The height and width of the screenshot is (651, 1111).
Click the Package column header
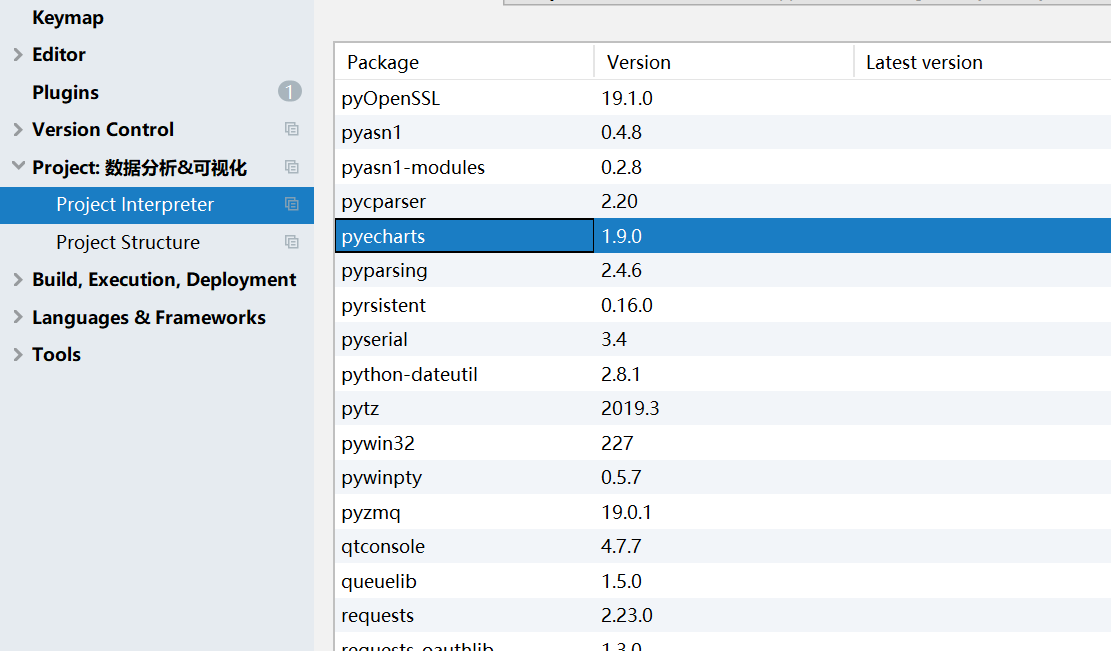coord(382,62)
